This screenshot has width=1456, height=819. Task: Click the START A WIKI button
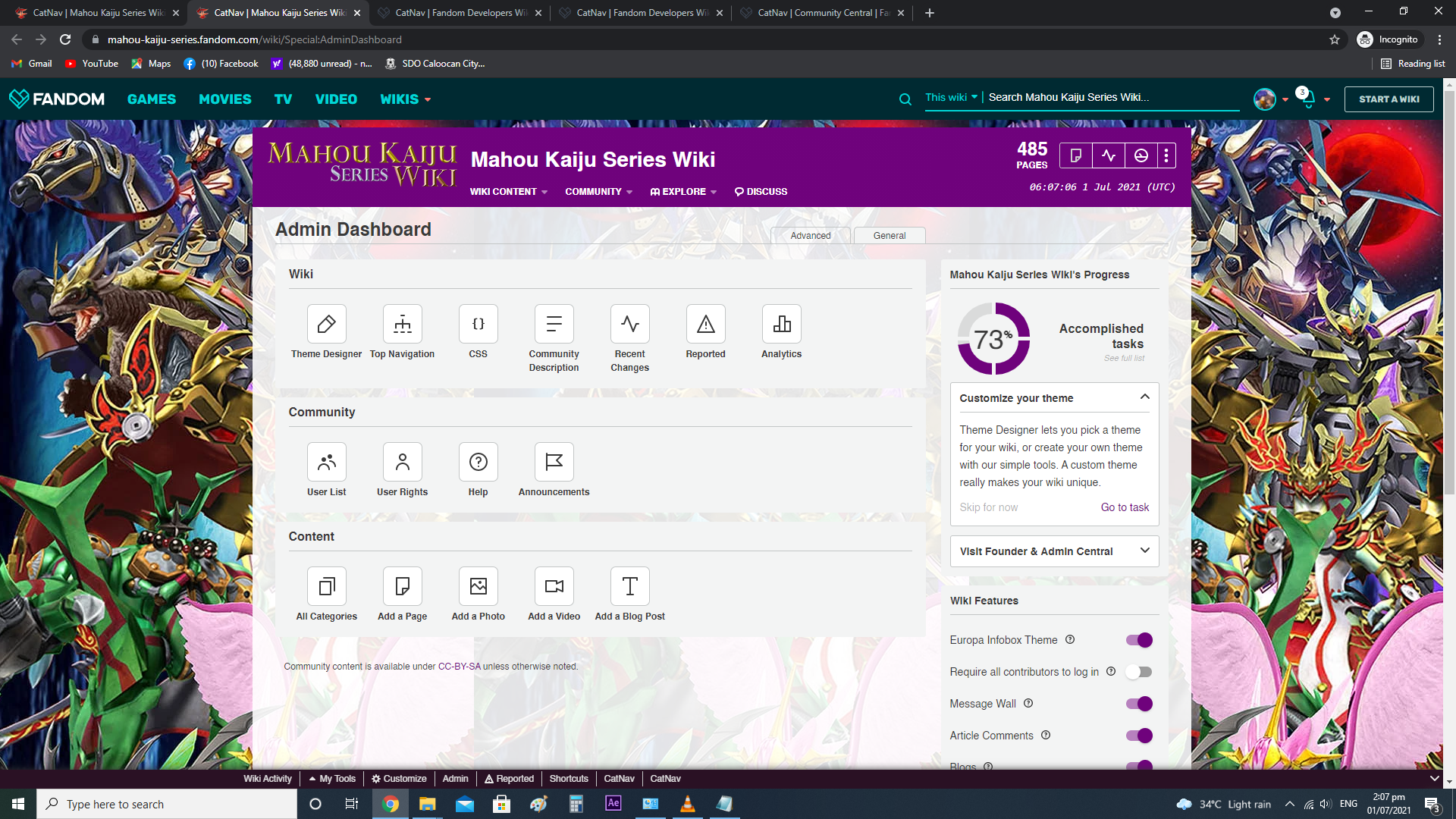click(x=1389, y=99)
